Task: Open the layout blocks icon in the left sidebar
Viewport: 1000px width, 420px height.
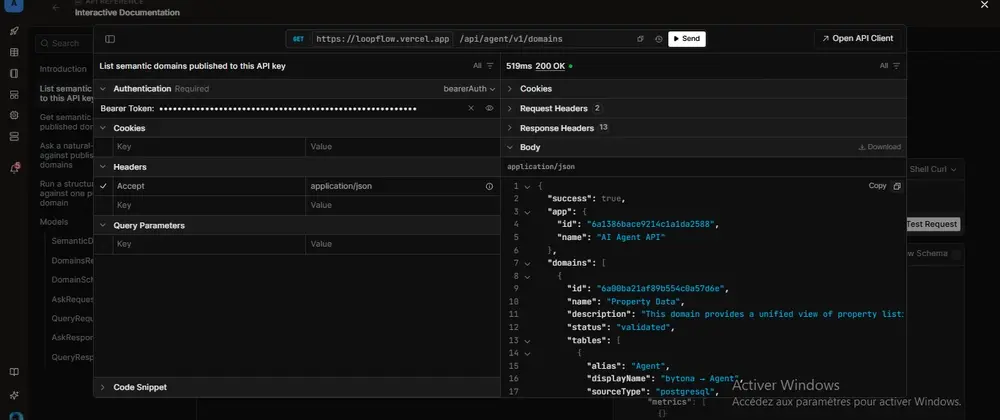Action: 14,94
